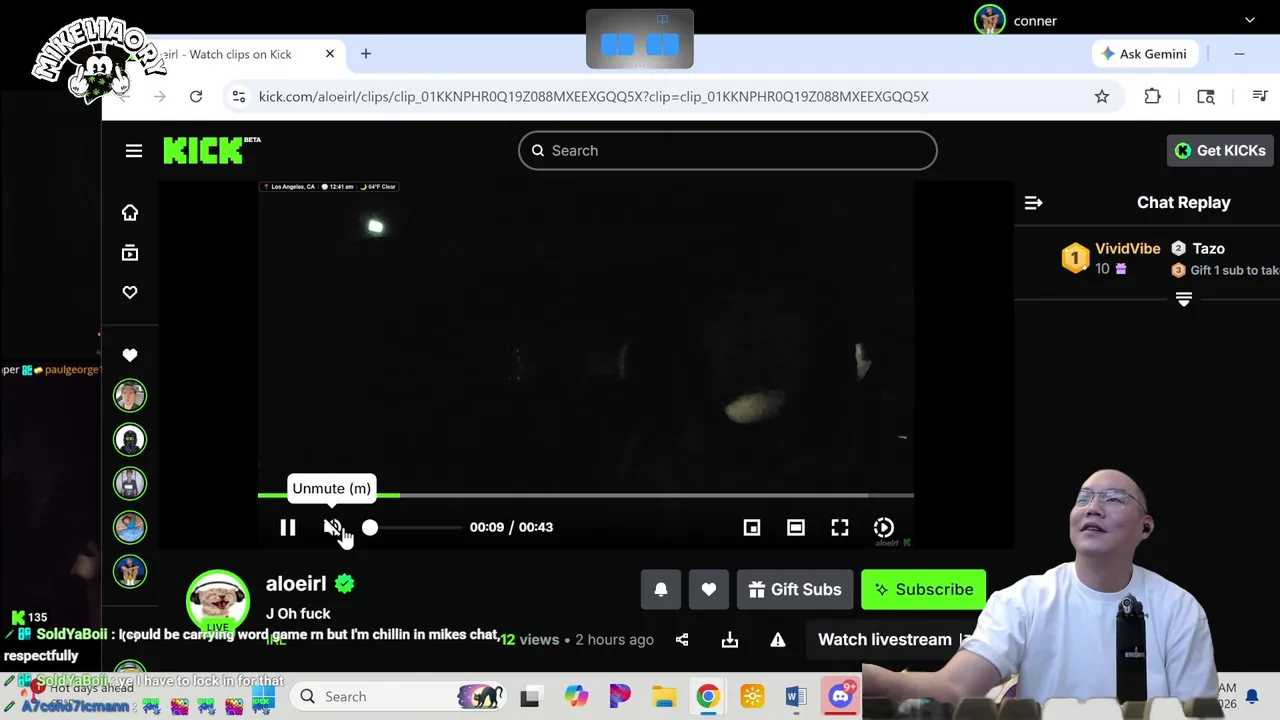Report the clip with the warning icon

(778, 640)
